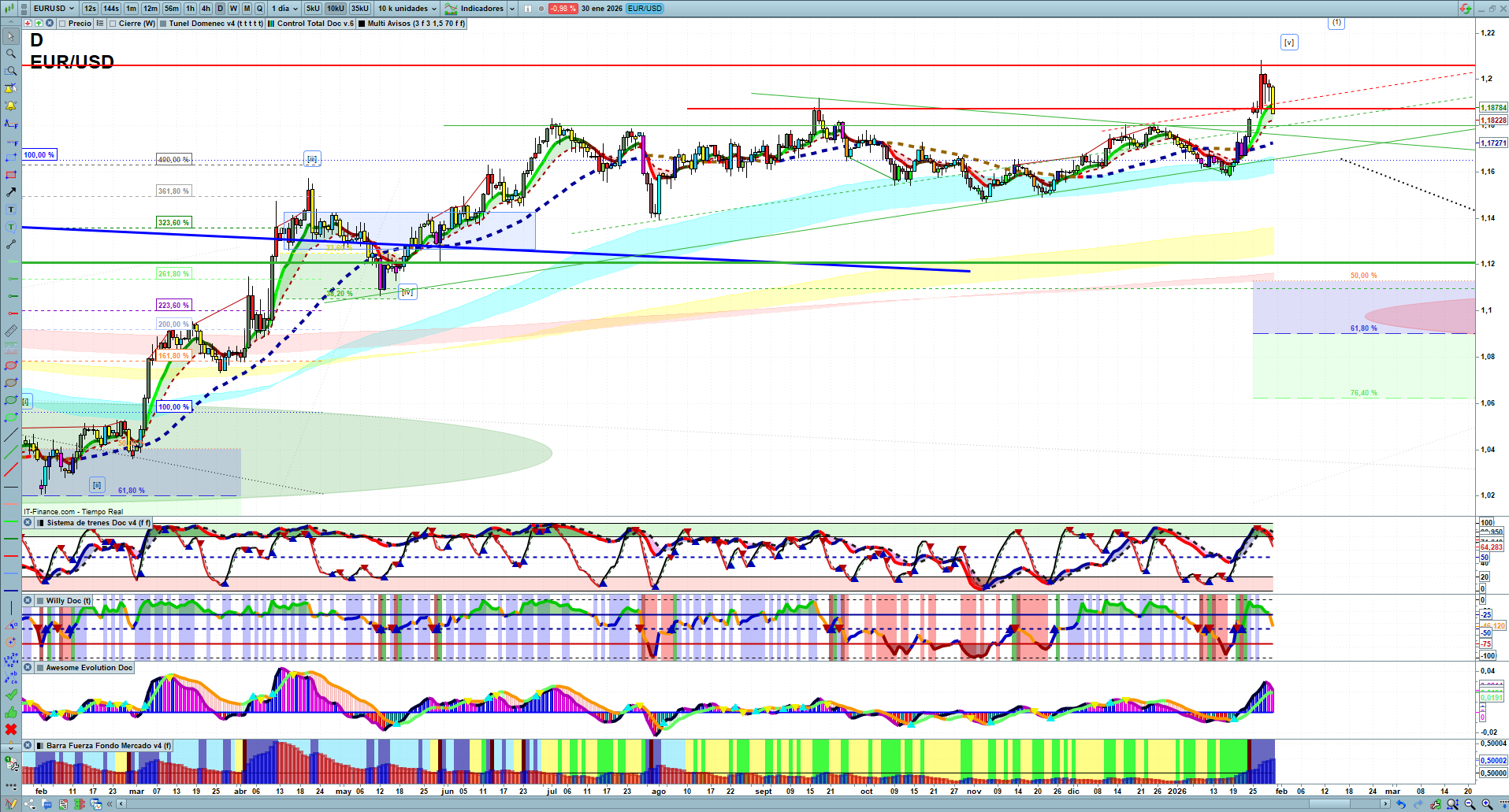Click the Indicadores button
This screenshot has height=812, width=1509.
click(481, 9)
